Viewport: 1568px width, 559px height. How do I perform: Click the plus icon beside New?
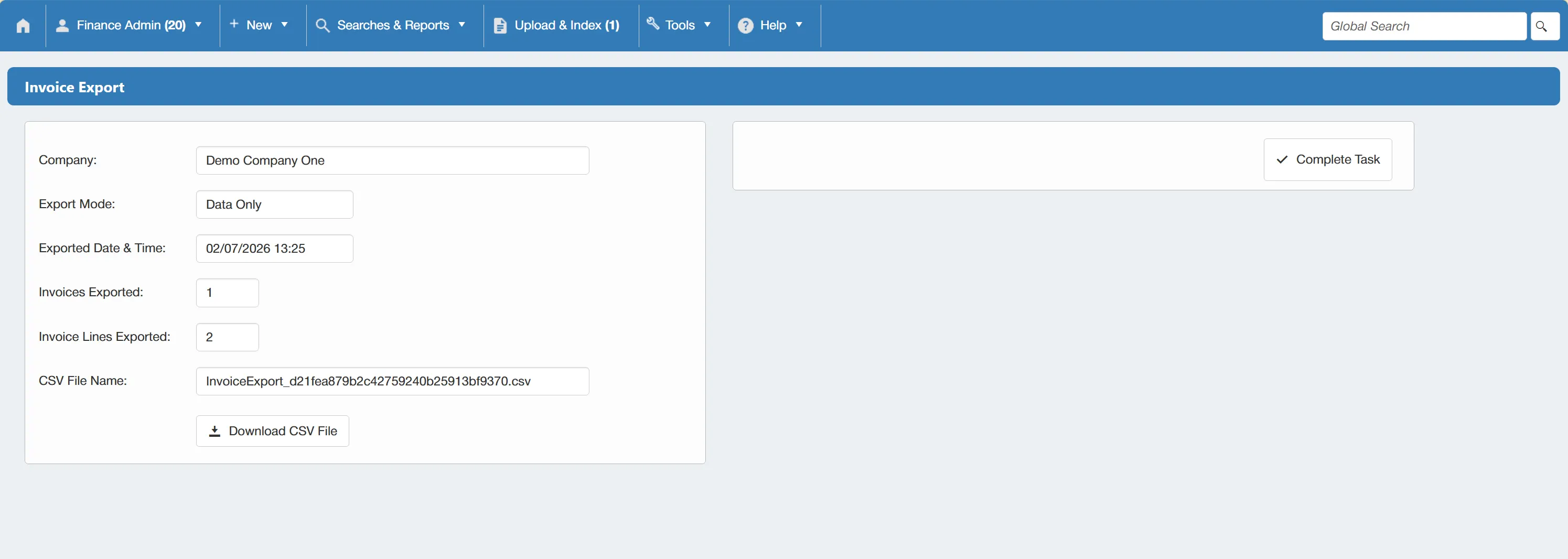point(234,24)
